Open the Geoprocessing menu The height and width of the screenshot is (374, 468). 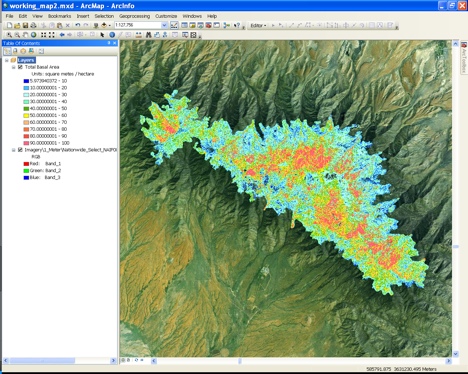click(134, 16)
